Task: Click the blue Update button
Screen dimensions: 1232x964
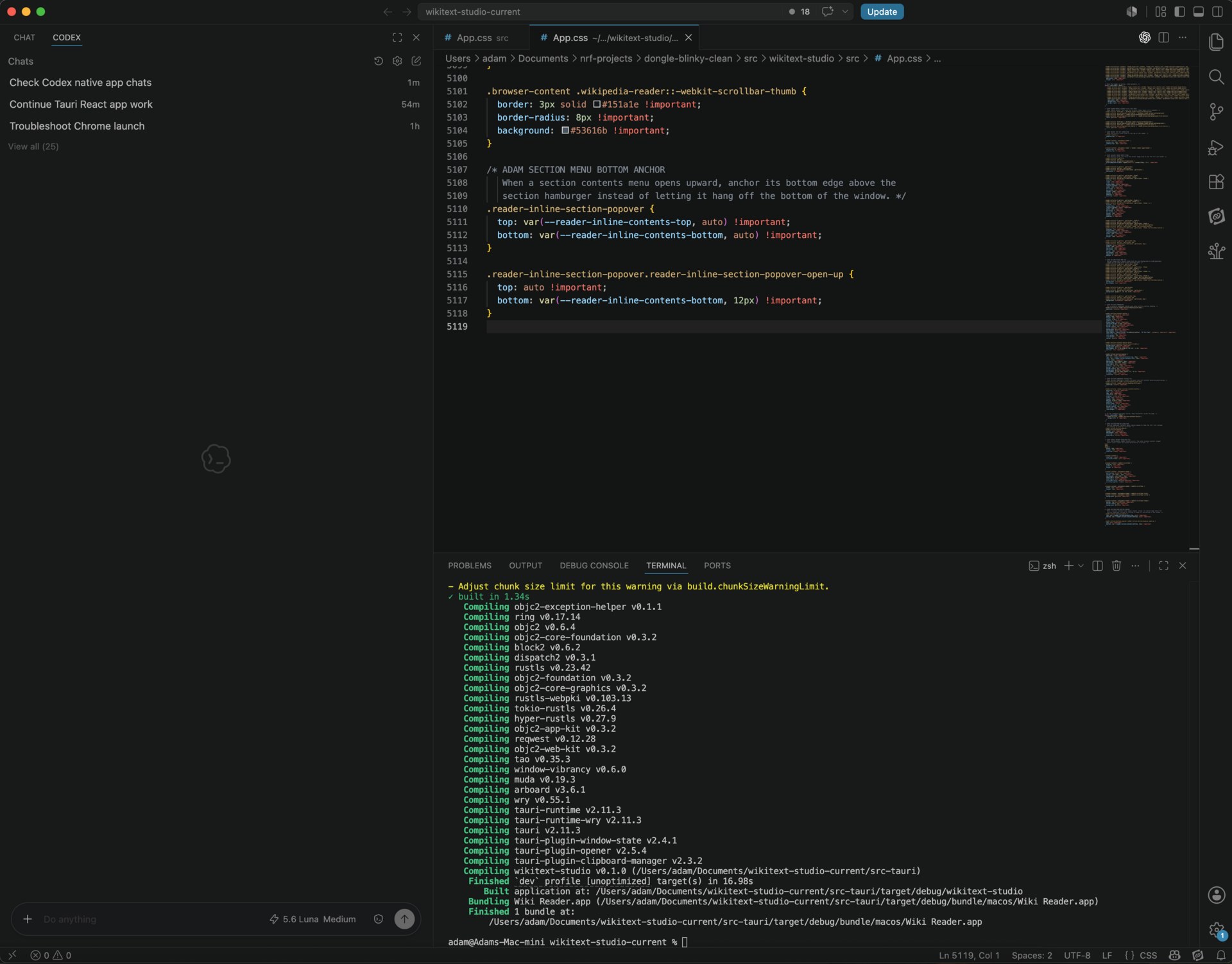Action: [882, 12]
